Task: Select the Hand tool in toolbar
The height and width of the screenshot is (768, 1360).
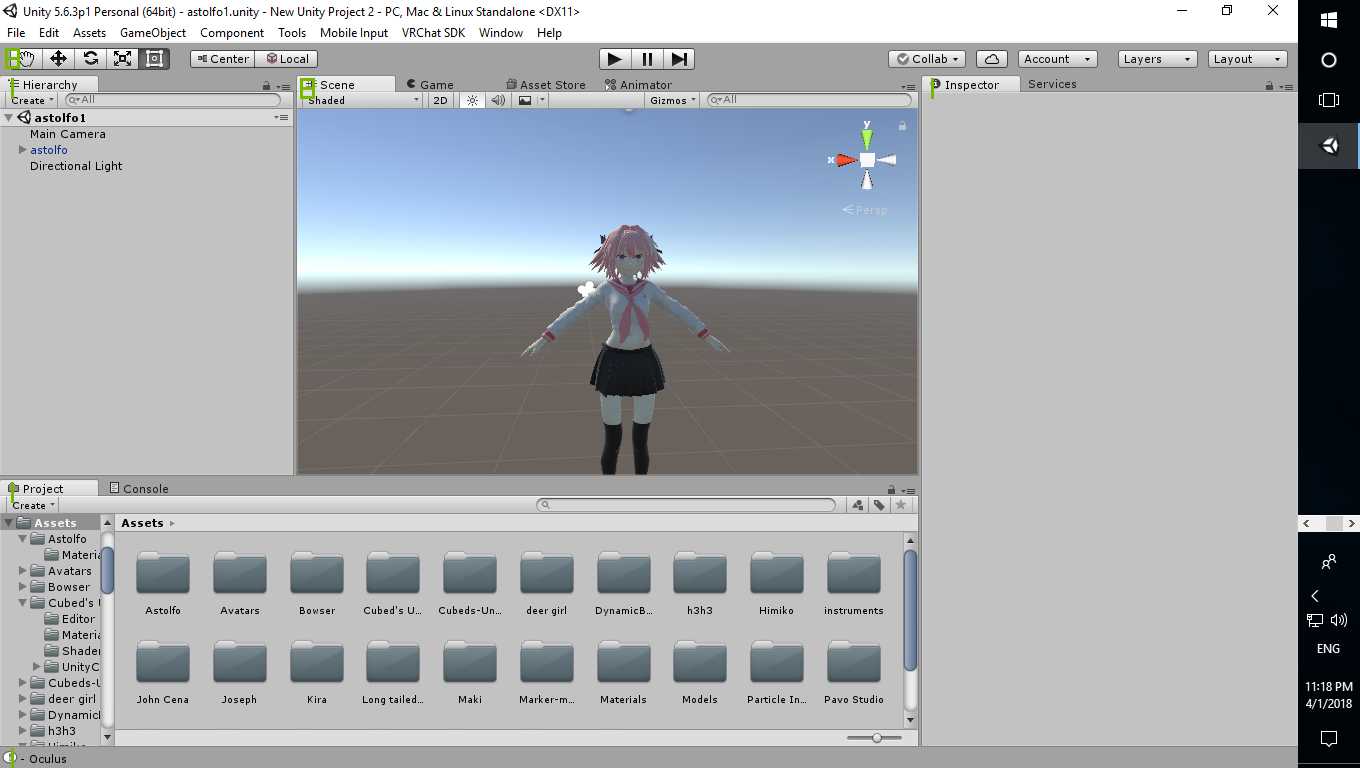Action: 26,59
